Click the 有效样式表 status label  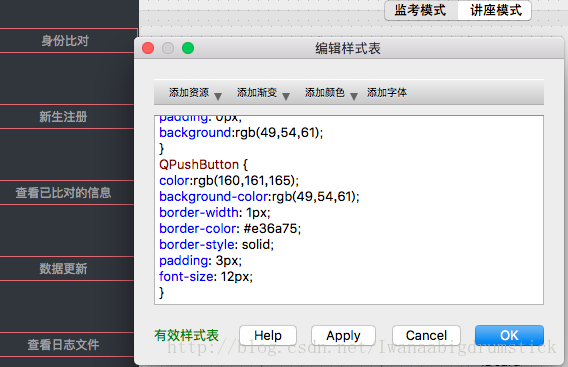click(187, 335)
